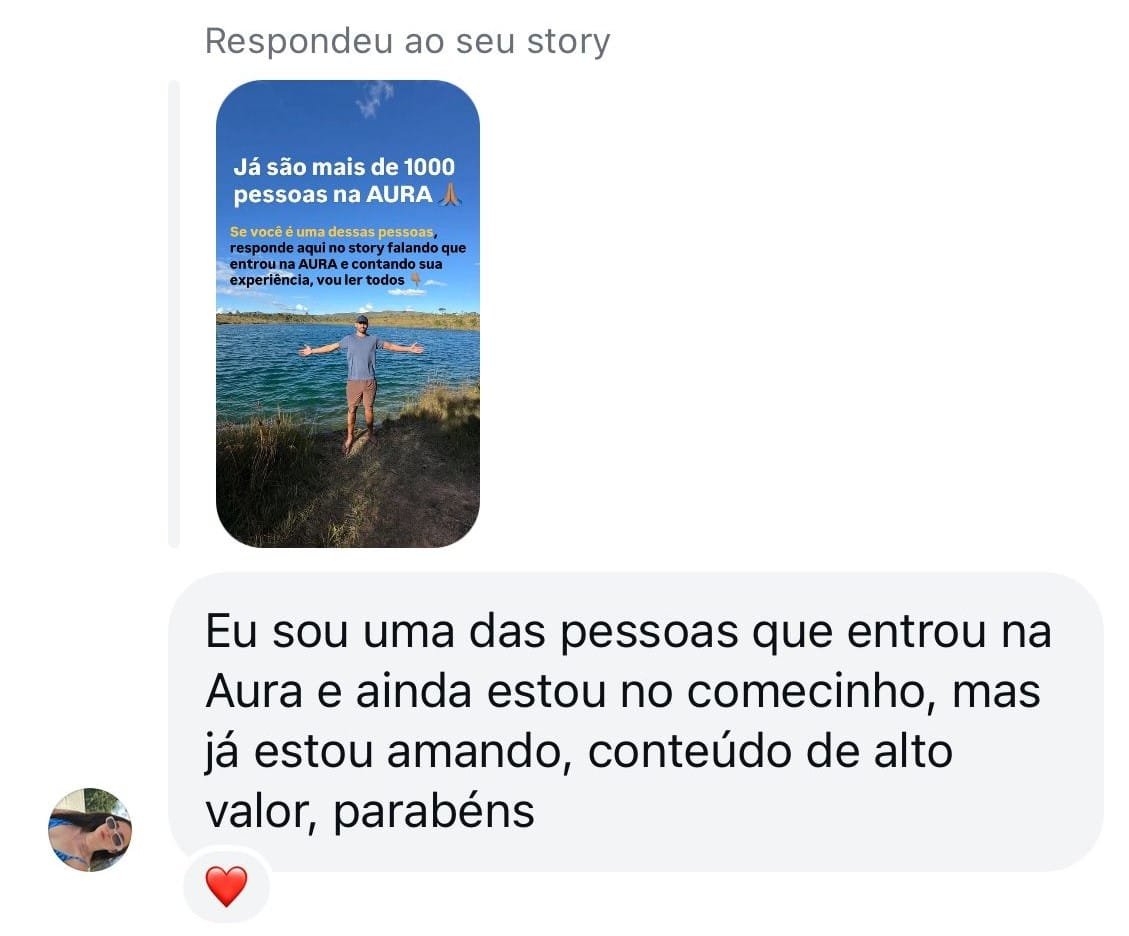Open the sender's round profile picture
1129x936 pixels.
pyautogui.click(x=90, y=829)
